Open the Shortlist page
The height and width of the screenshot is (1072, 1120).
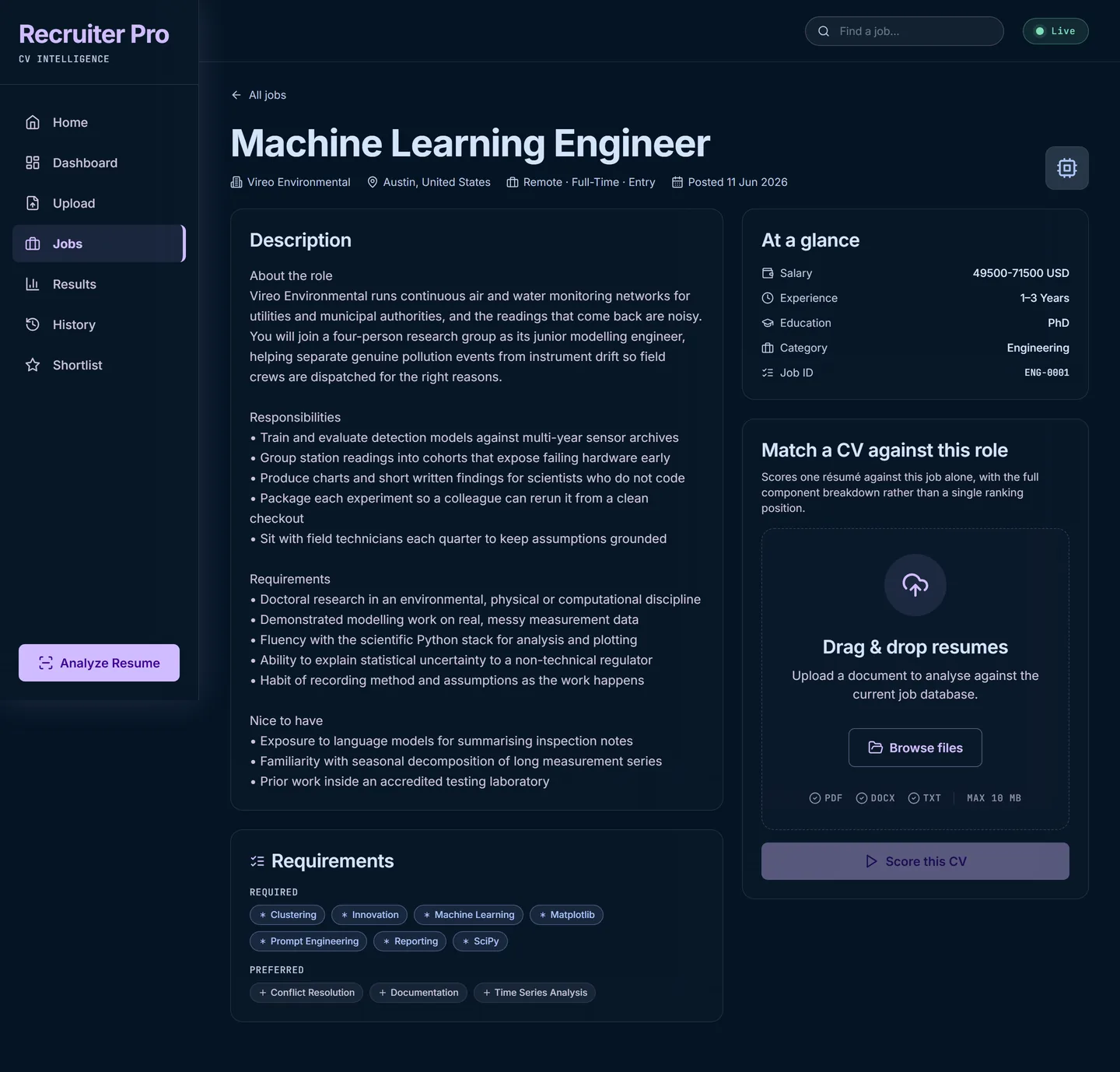pyautogui.click(x=99, y=365)
